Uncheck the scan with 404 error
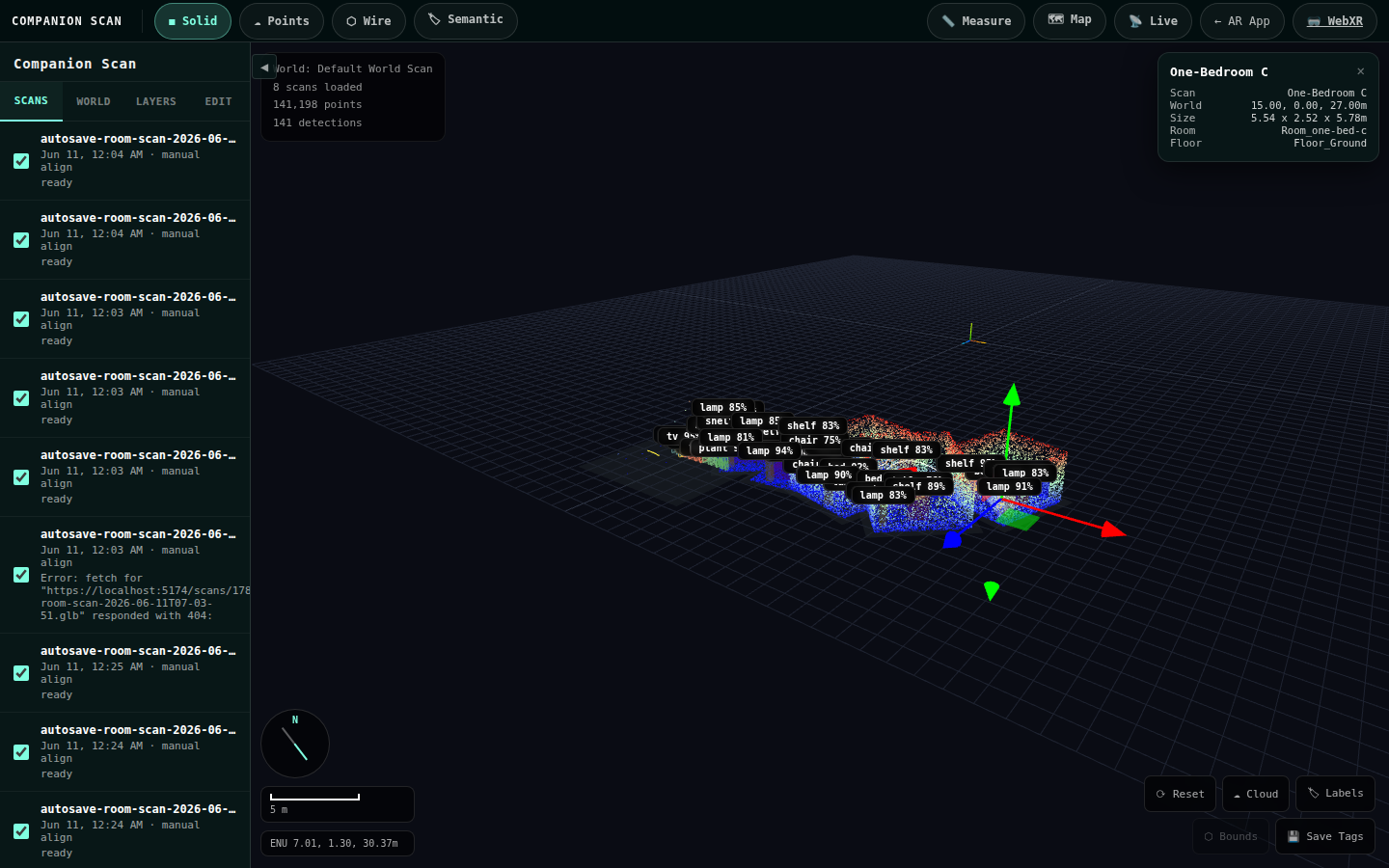The image size is (1389, 868). tap(21, 575)
